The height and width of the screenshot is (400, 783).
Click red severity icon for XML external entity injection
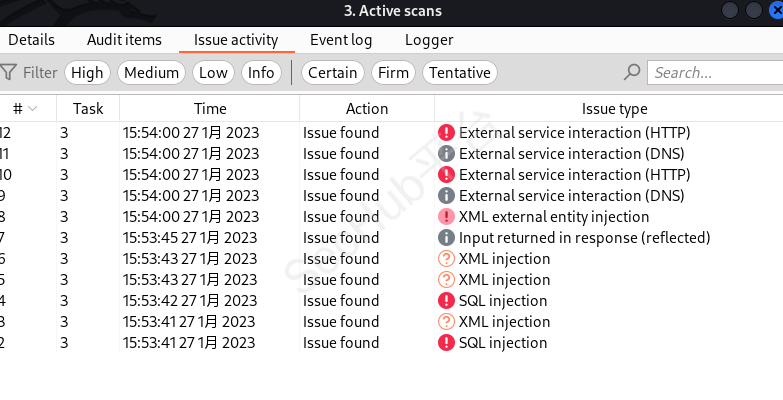pyautogui.click(x=446, y=217)
